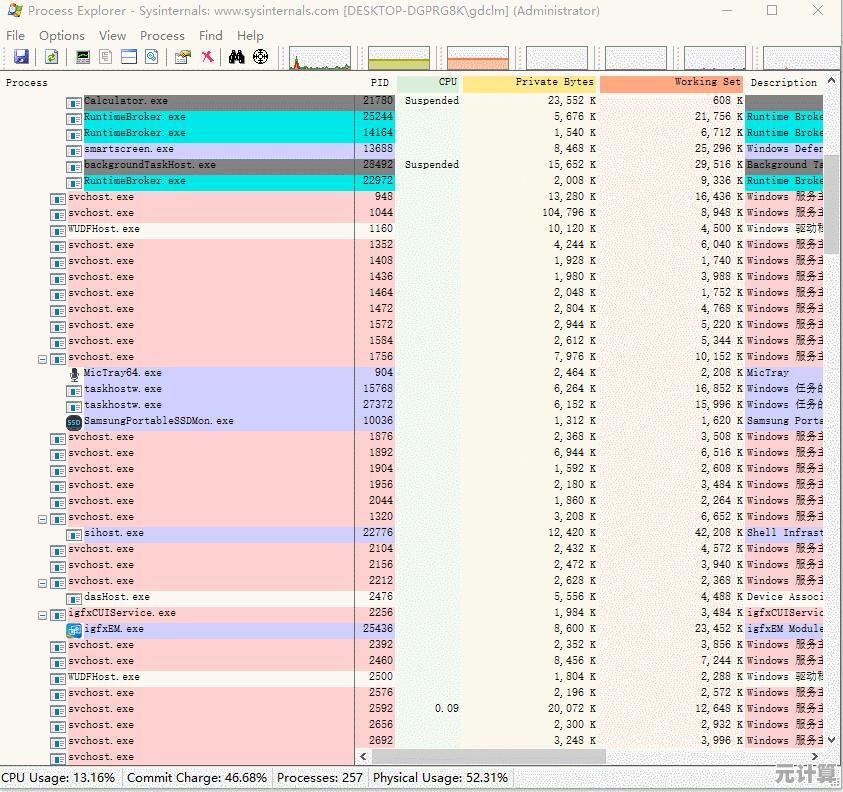Collapse the svchost.exe 1756 tree node
This screenshot has width=843, height=792.
43,357
